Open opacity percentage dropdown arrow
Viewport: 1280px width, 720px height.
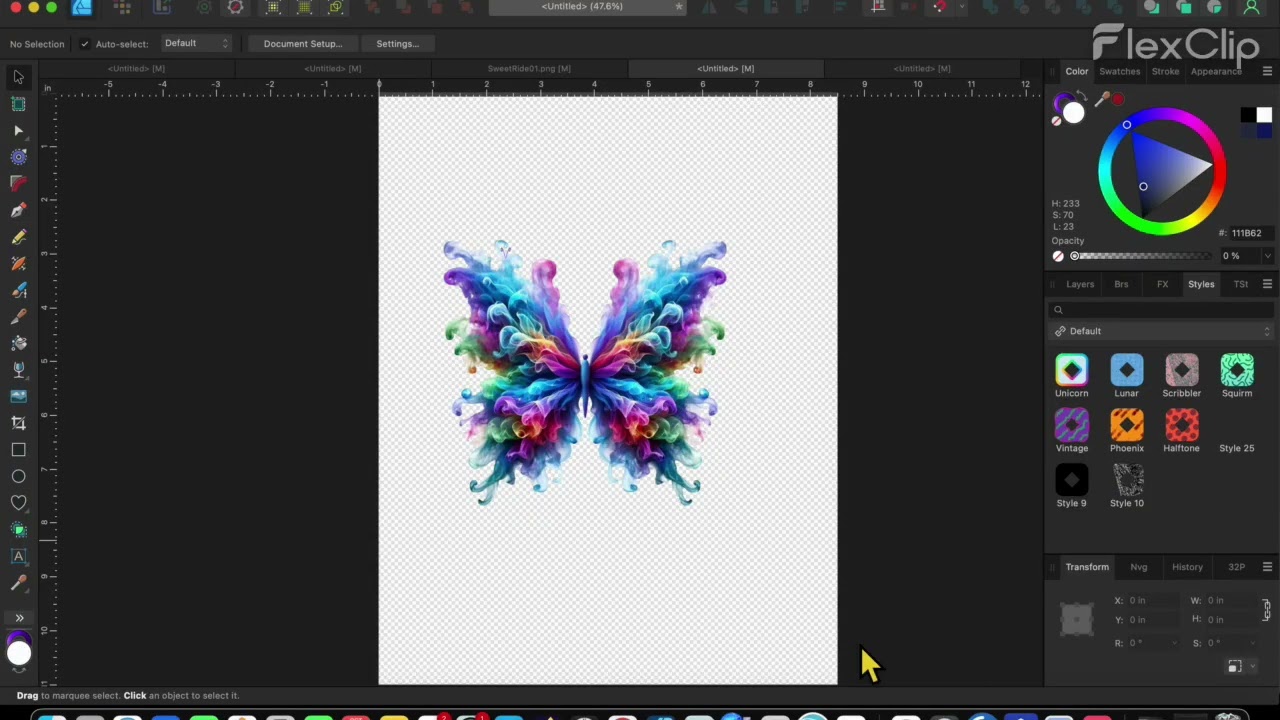tap(1267, 256)
